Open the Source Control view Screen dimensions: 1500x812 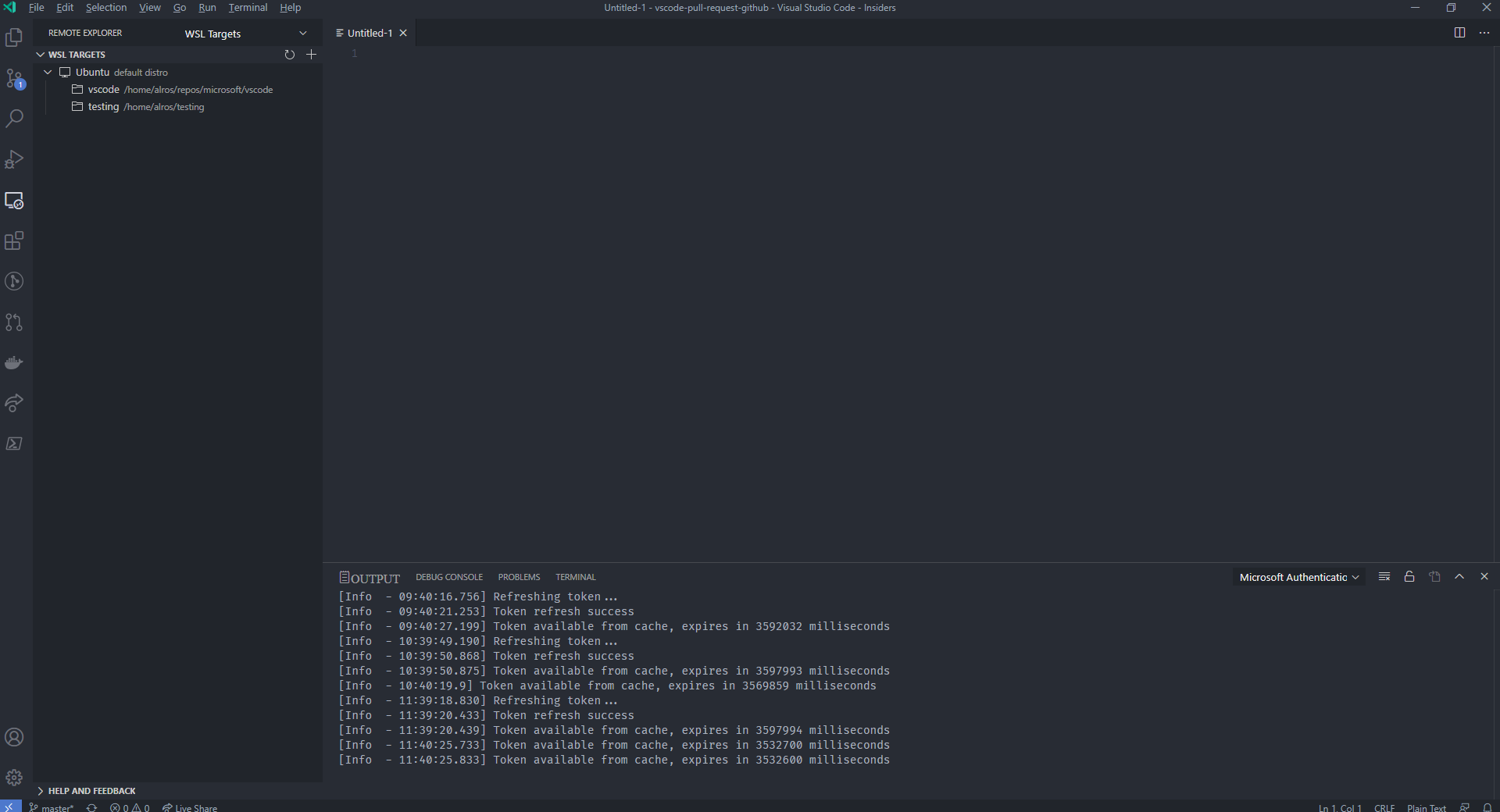[x=14, y=78]
